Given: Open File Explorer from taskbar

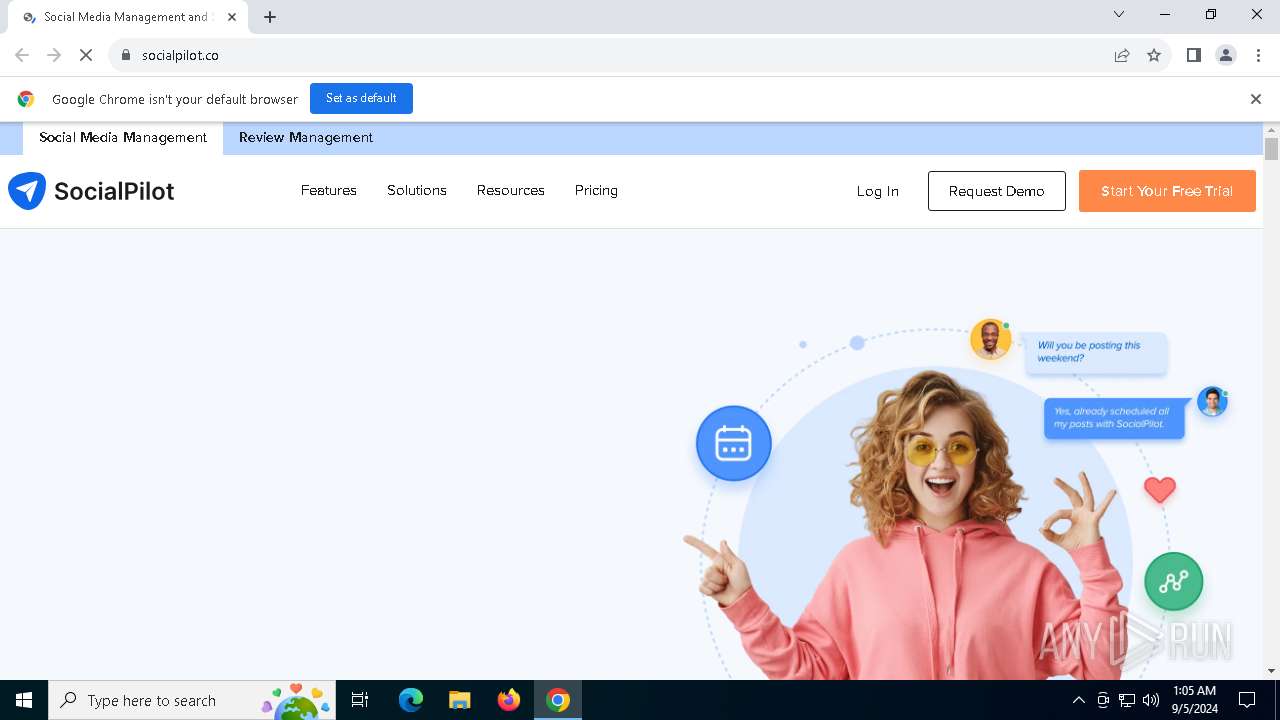Looking at the screenshot, I should tap(459, 700).
